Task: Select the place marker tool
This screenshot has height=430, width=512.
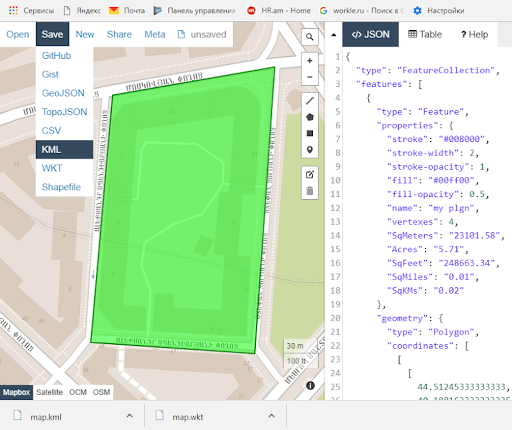Action: [310, 150]
